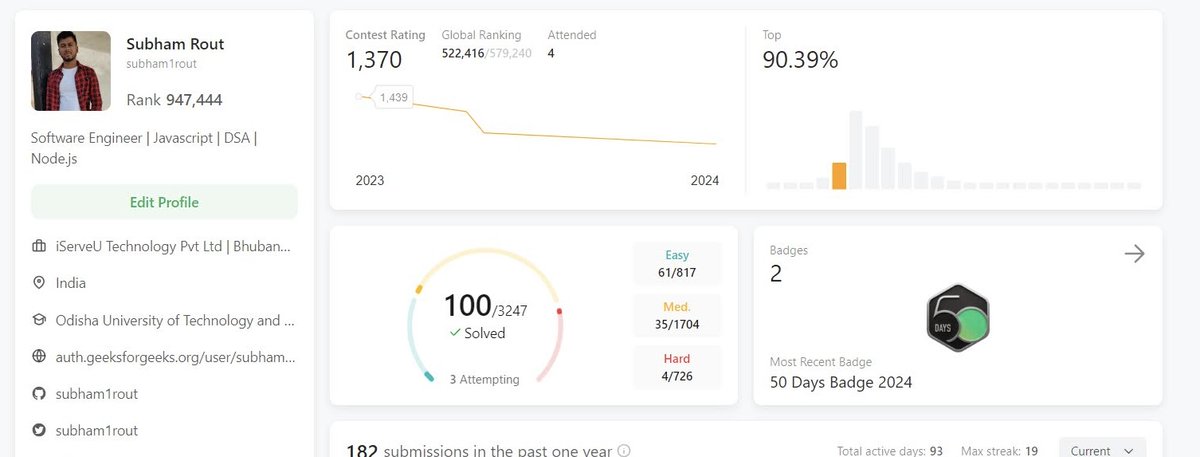Click the location pin icon next to India

click(39, 283)
